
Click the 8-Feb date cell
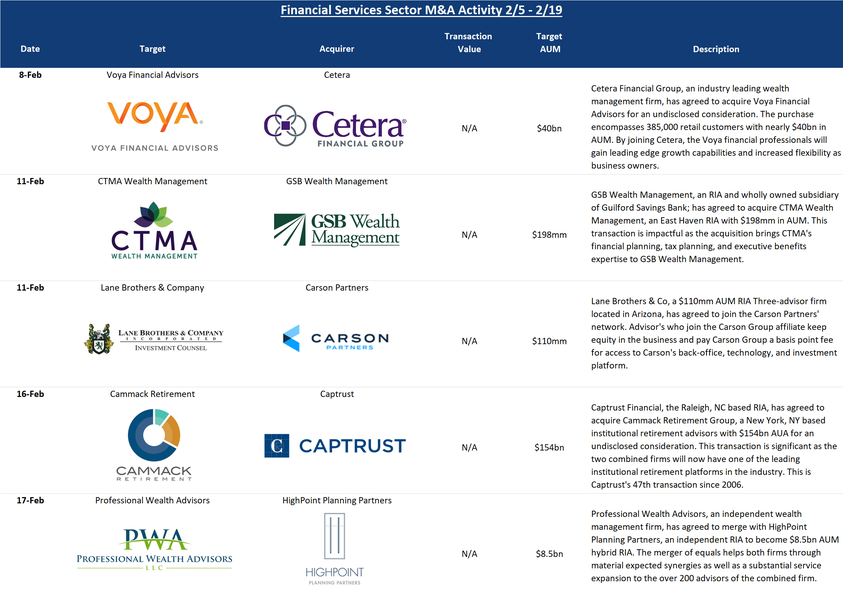(x=30, y=75)
